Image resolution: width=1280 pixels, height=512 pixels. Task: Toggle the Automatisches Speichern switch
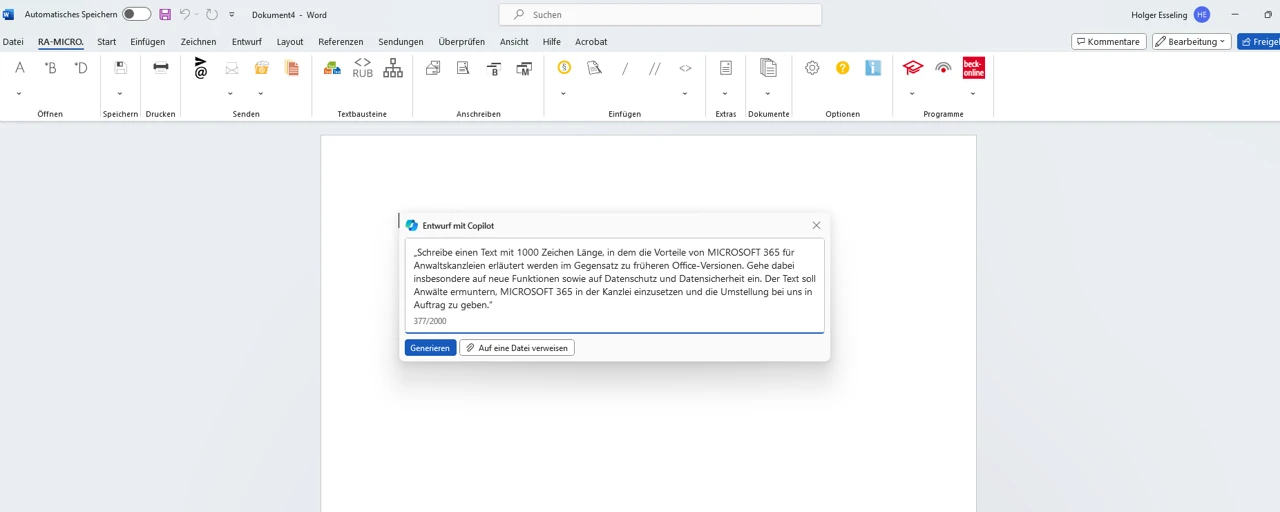tap(136, 15)
